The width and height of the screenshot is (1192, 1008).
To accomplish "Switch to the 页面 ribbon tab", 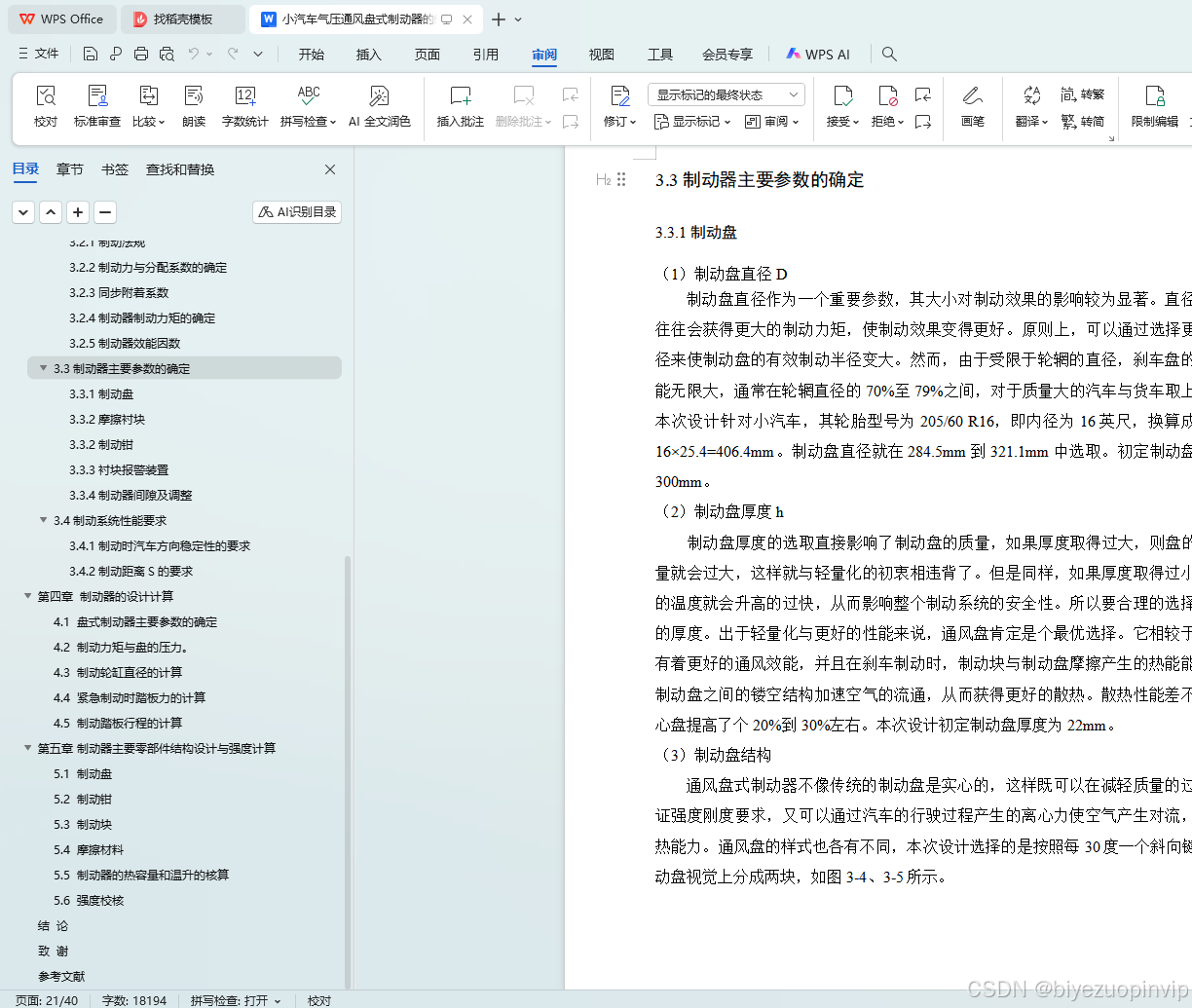I will coord(428,55).
